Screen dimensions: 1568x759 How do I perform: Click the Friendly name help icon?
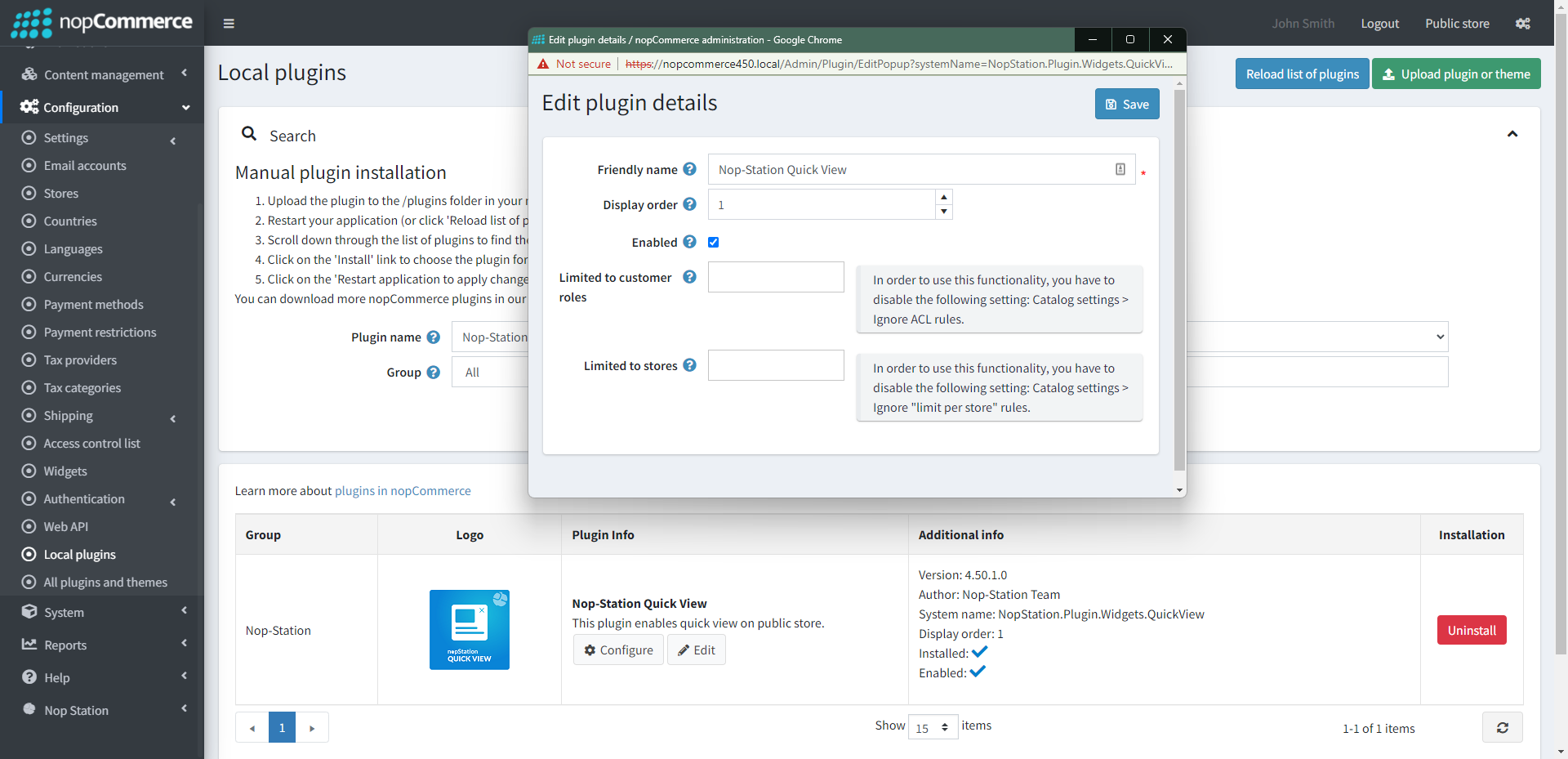point(689,169)
